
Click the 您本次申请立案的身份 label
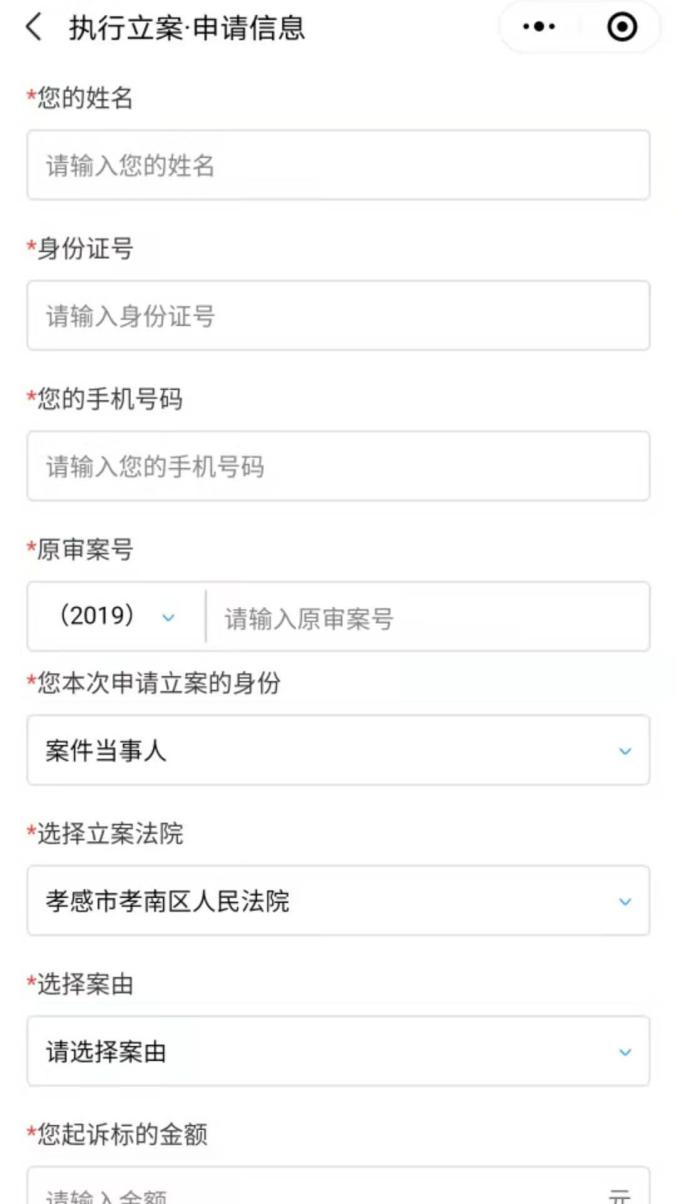pyautogui.click(x=158, y=684)
